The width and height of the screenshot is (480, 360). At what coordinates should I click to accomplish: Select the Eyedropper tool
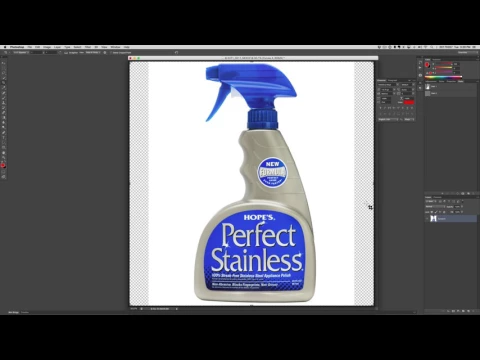pyautogui.click(x=4, y=87)
